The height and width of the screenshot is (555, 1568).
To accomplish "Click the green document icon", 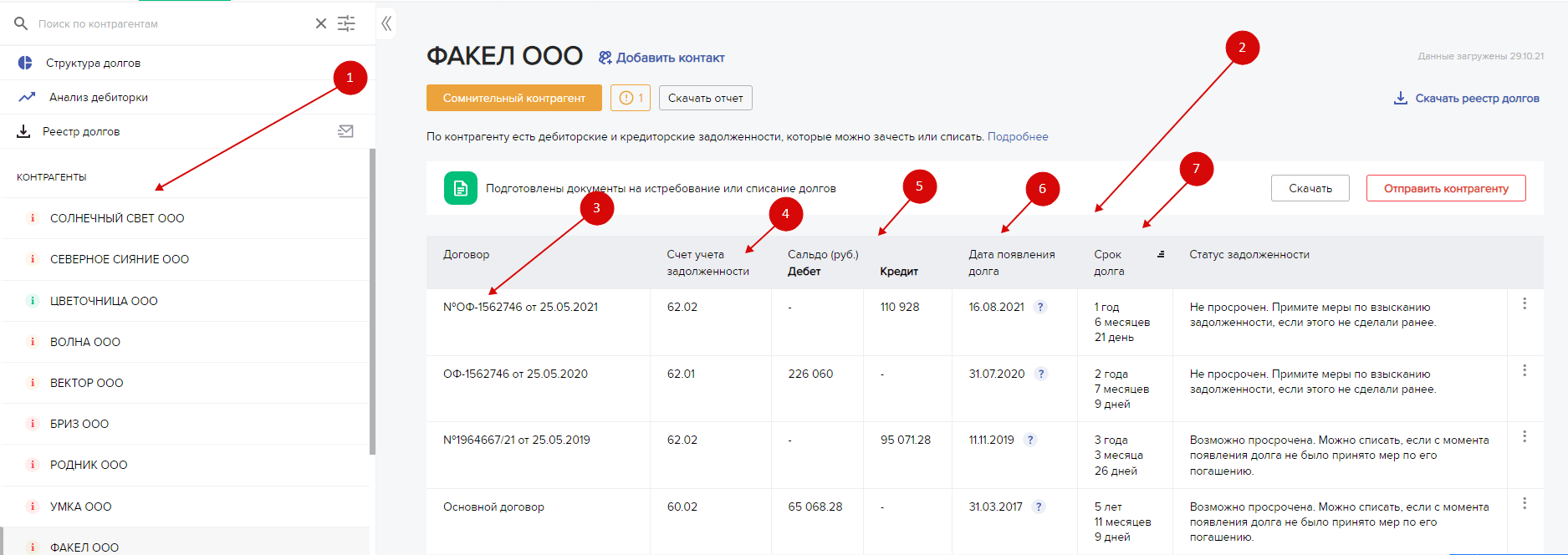I will click(x=461, y=188).
